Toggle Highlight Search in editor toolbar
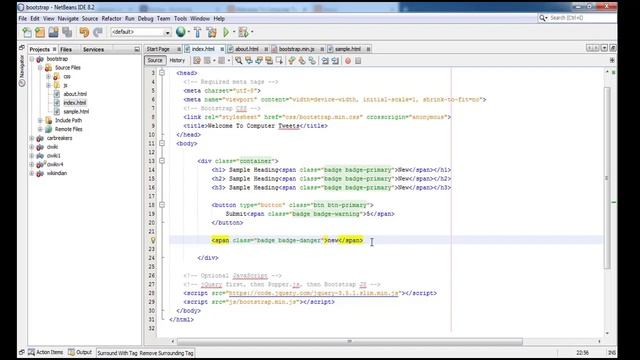Viewport: 640px width, 360px height. 269,61
